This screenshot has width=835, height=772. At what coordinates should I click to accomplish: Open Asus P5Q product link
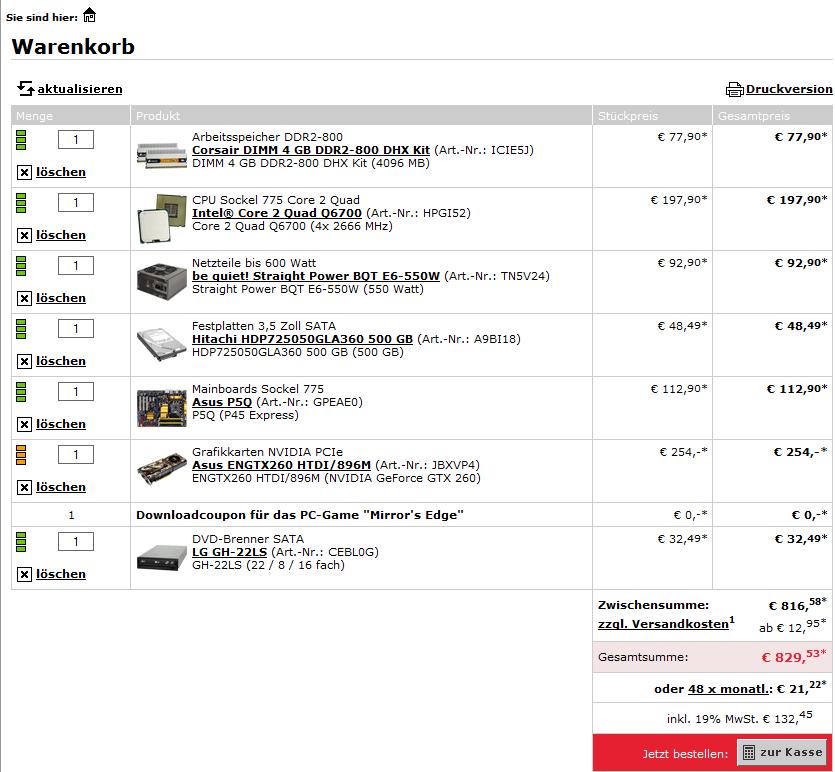point(222,402)
